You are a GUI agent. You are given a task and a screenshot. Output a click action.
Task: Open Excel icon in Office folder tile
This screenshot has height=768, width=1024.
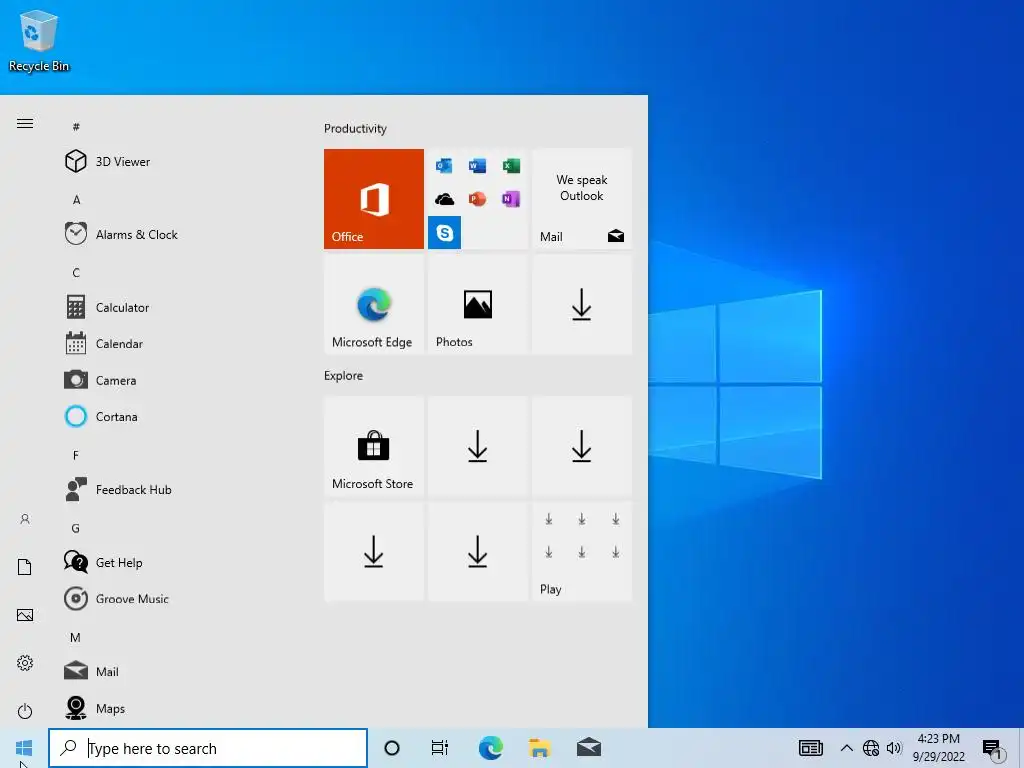click(x=511, y=166)
